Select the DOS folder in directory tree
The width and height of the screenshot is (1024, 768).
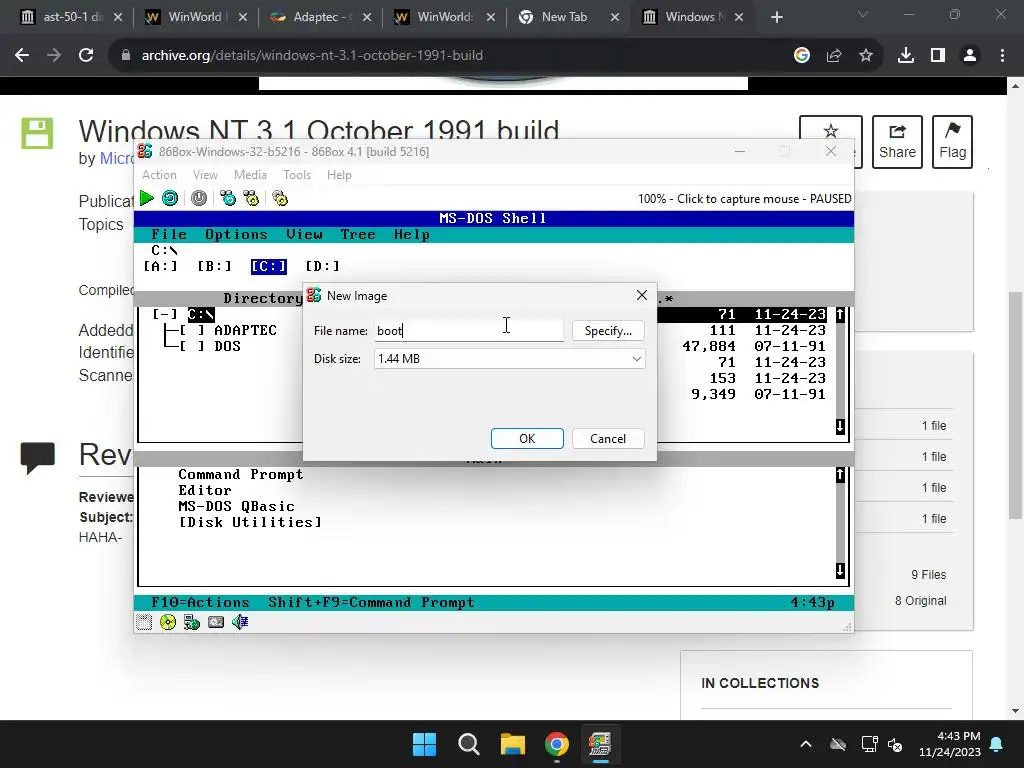point(227,346)
